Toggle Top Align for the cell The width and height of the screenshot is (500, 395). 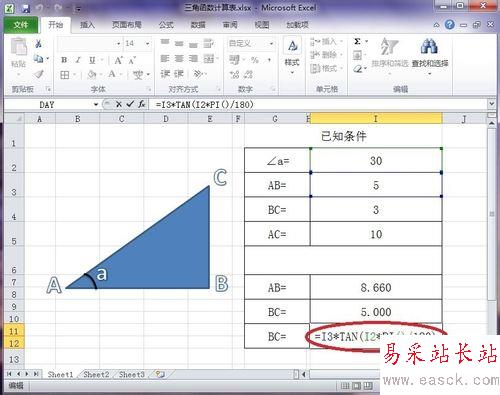point(165,42)
